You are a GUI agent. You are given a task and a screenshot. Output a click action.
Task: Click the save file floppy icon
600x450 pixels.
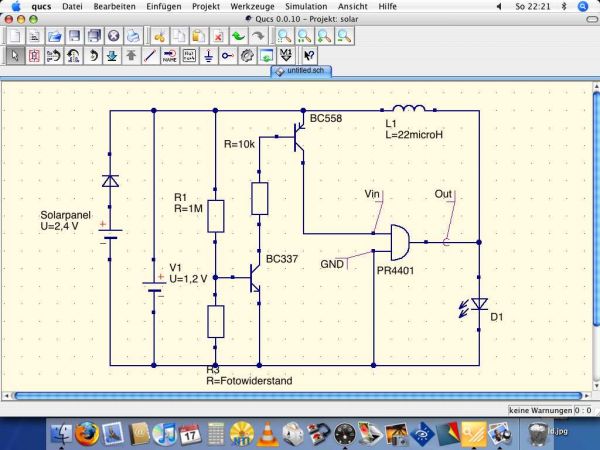[74, 36]
